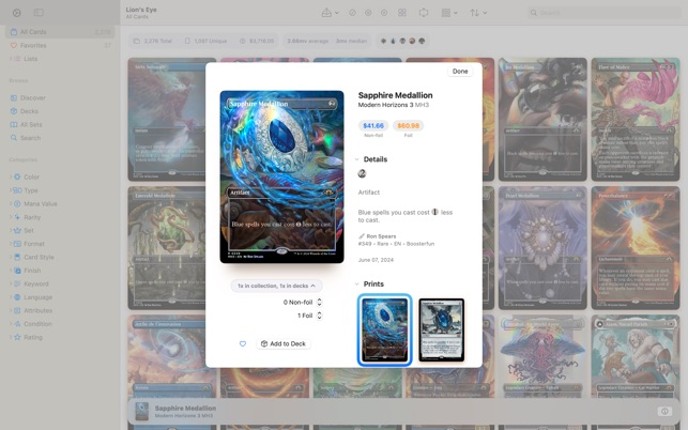Click the $60.98 foil price badge
688x430 pixels.
point(408,126)
